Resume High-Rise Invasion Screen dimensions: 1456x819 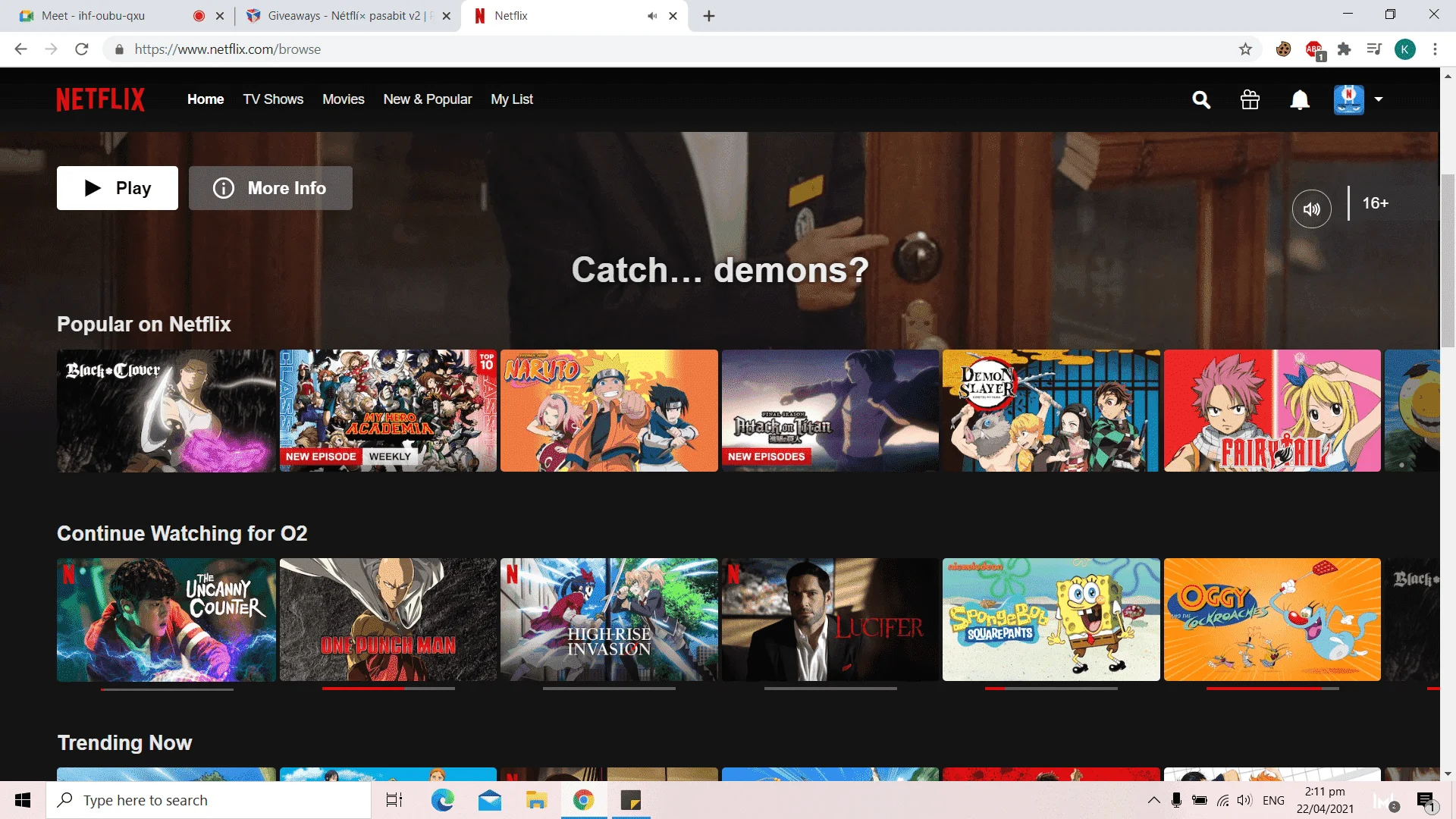[609, 620]
